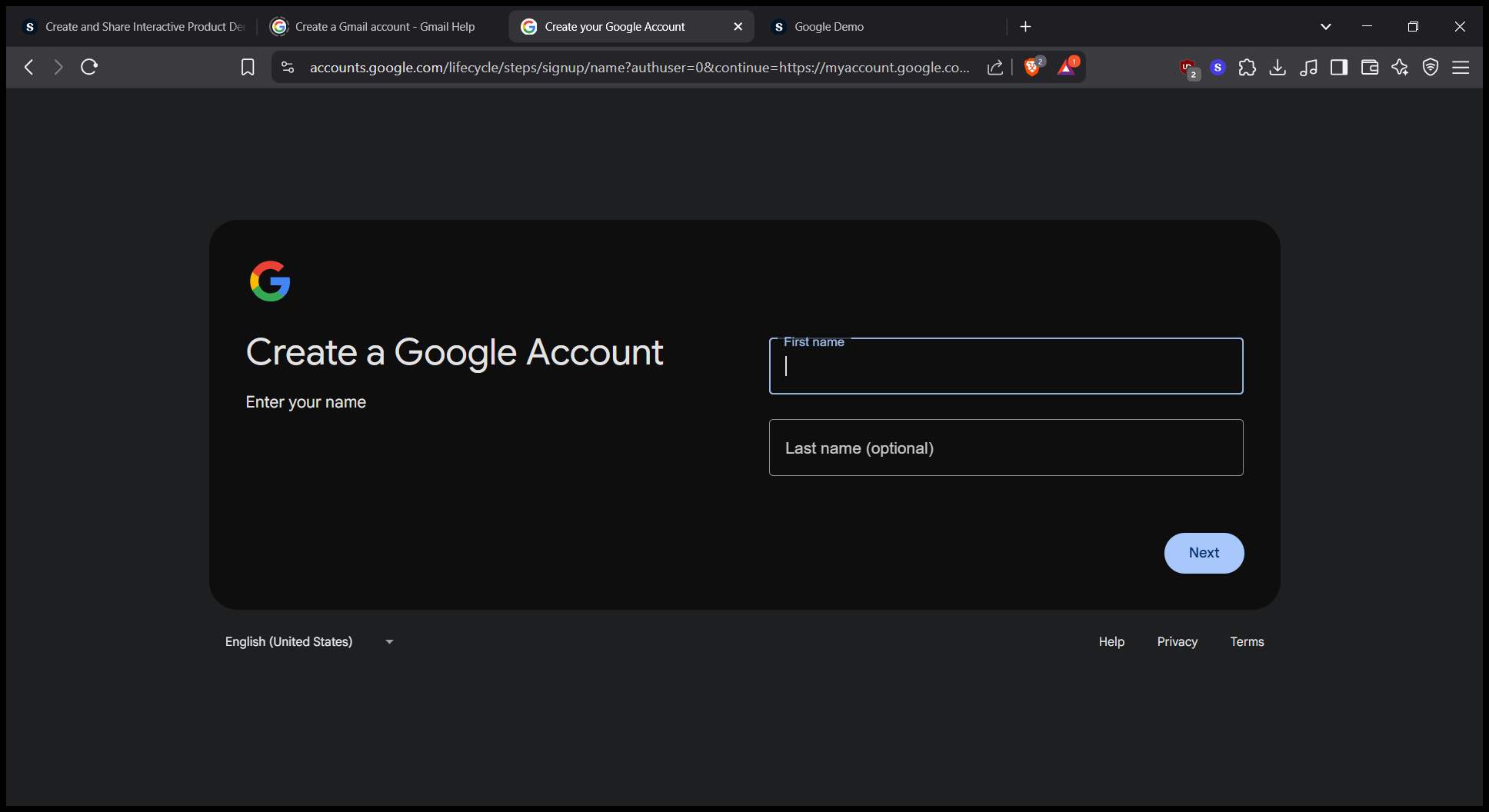Open the English (United States) language dropdown

tap(310, 641)
